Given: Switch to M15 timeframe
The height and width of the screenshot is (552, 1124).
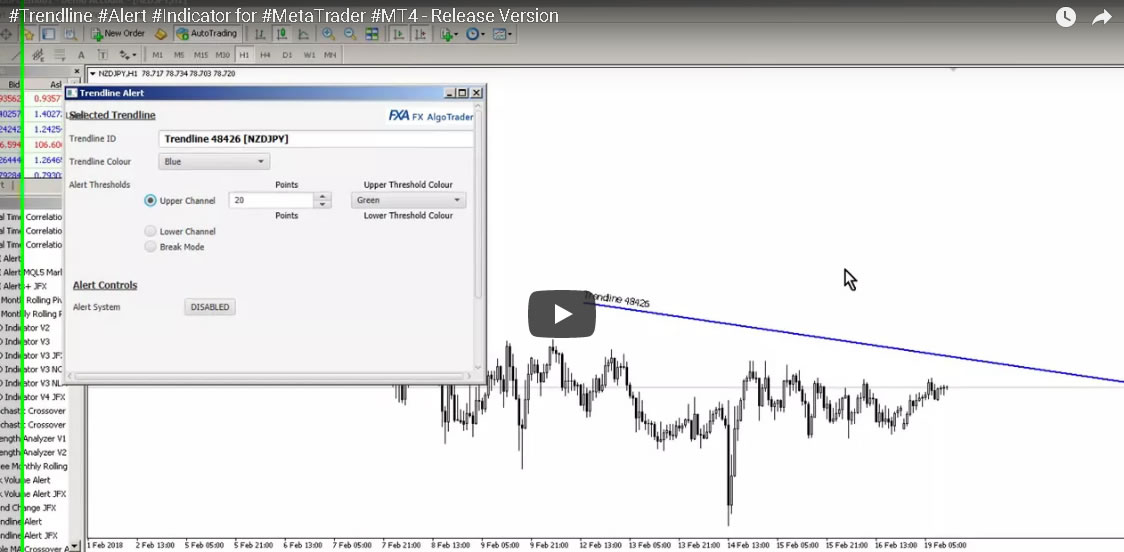Looking at the screenshot, I should (201, 55).
